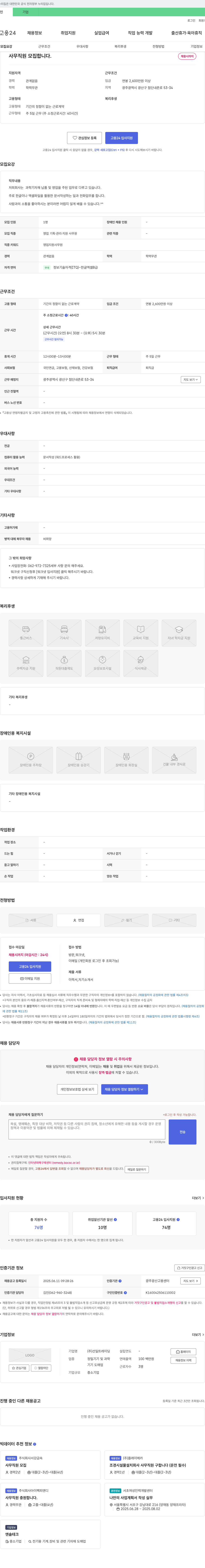Switch to the 근무조건 tab
Image resolution: width=205 pixels, height=1568 pixels.
click(x=44, y=46)
